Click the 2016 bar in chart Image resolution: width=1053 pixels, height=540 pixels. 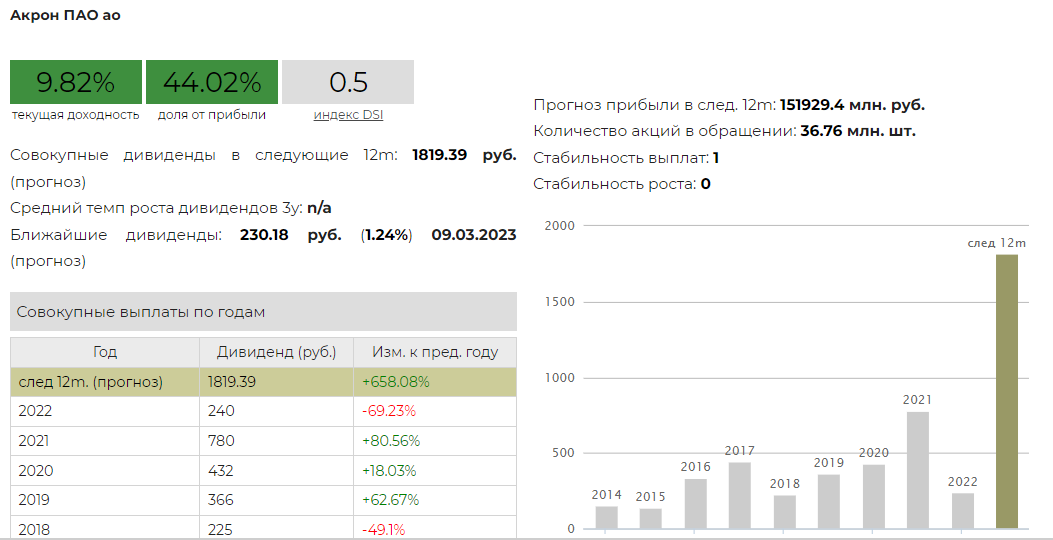696,504
